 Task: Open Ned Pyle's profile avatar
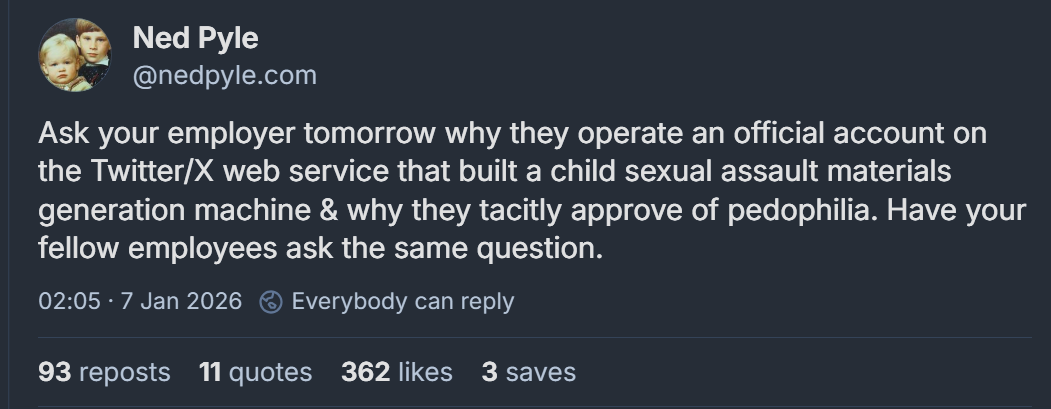pyautogui.click(x=74, y=56)
